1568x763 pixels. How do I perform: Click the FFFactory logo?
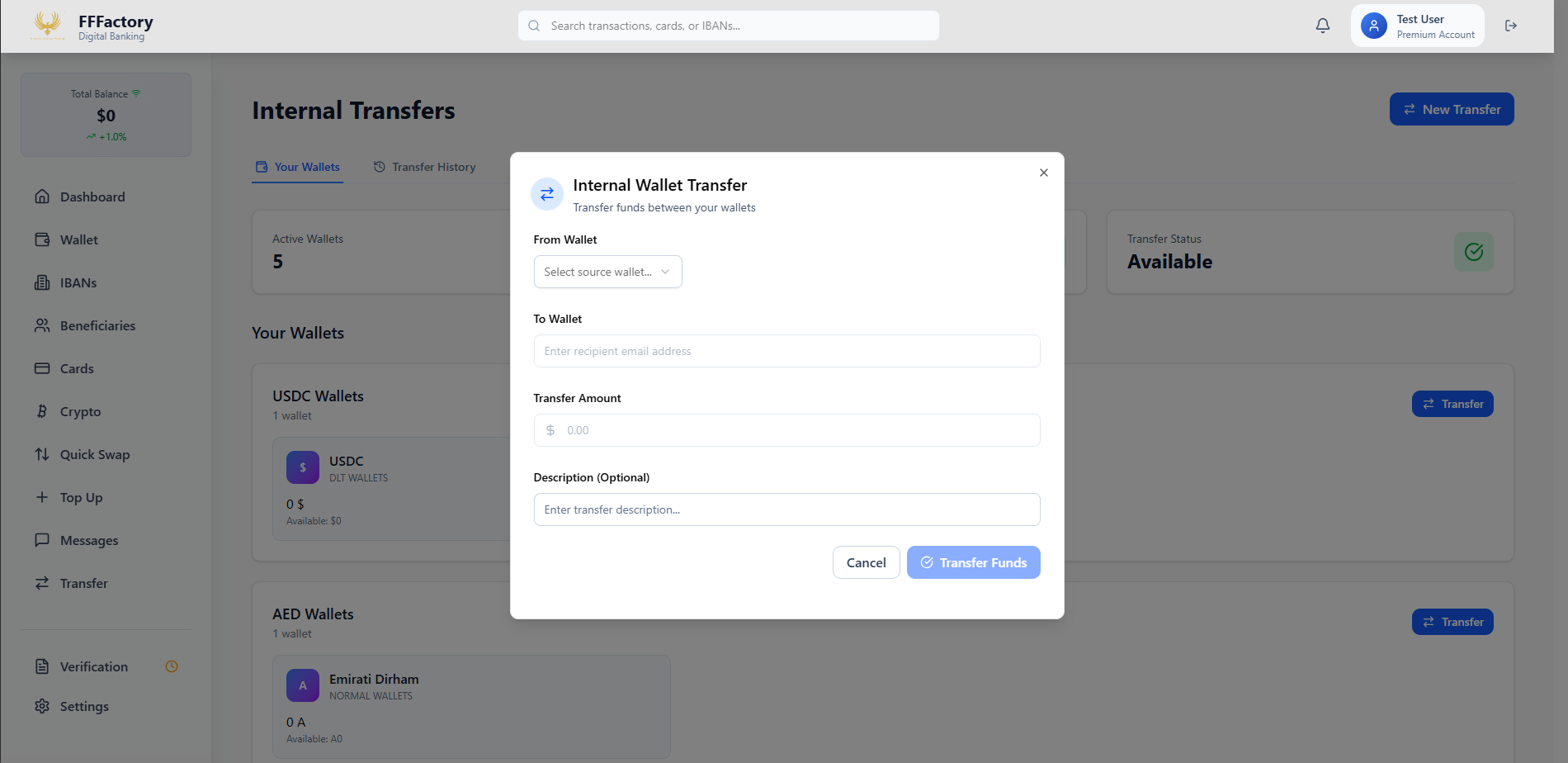pos(48,26)
